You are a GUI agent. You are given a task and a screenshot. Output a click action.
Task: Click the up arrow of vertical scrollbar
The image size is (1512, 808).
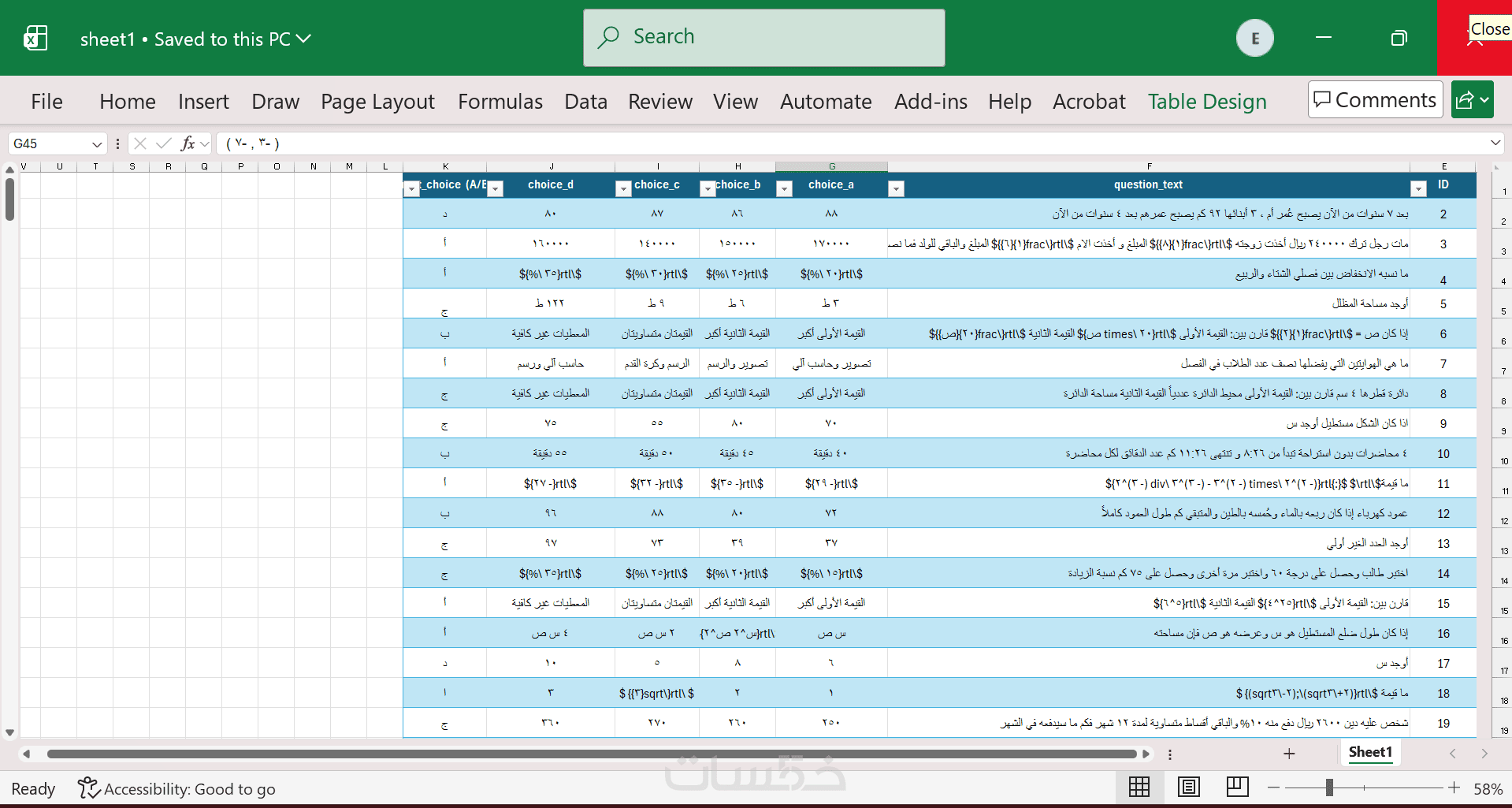[9, 169]
